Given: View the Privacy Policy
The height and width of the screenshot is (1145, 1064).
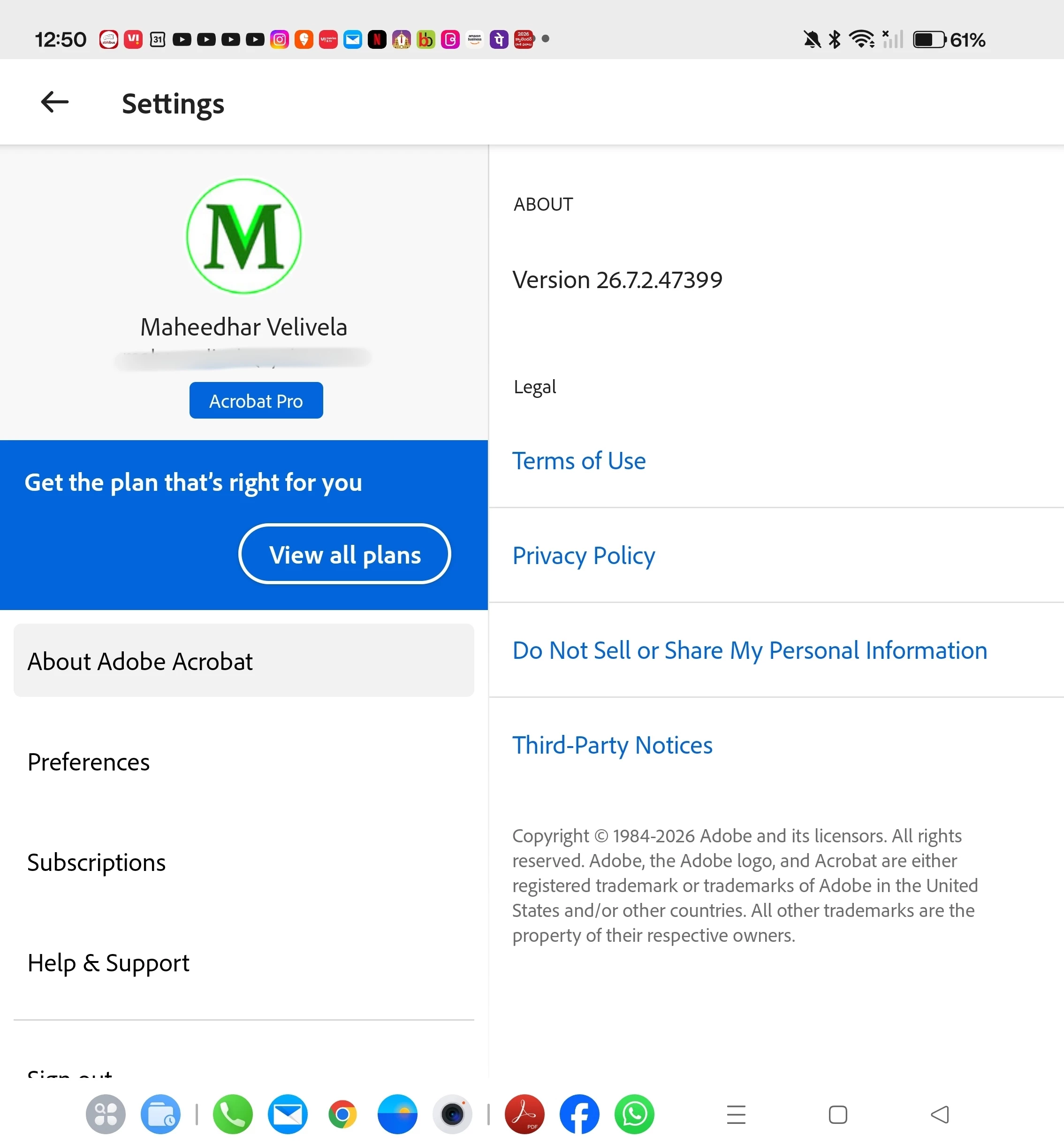Looking at the screenshot, I should click(584, 556).
